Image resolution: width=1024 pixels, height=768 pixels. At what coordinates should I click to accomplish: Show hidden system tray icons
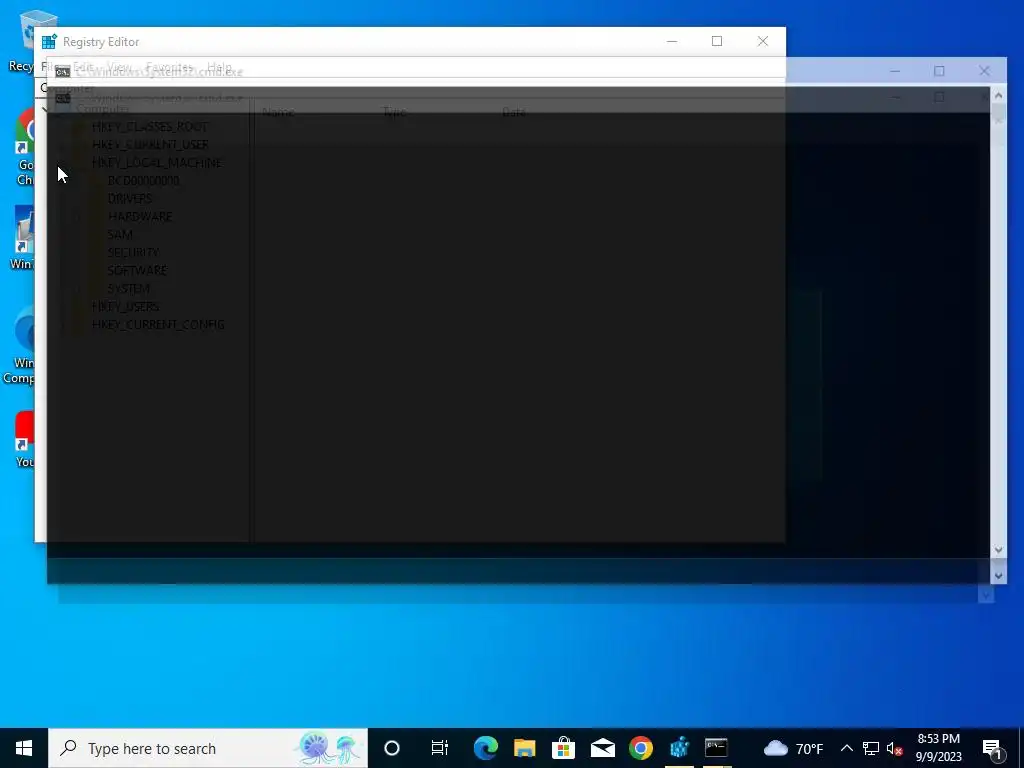click(846, 748)
